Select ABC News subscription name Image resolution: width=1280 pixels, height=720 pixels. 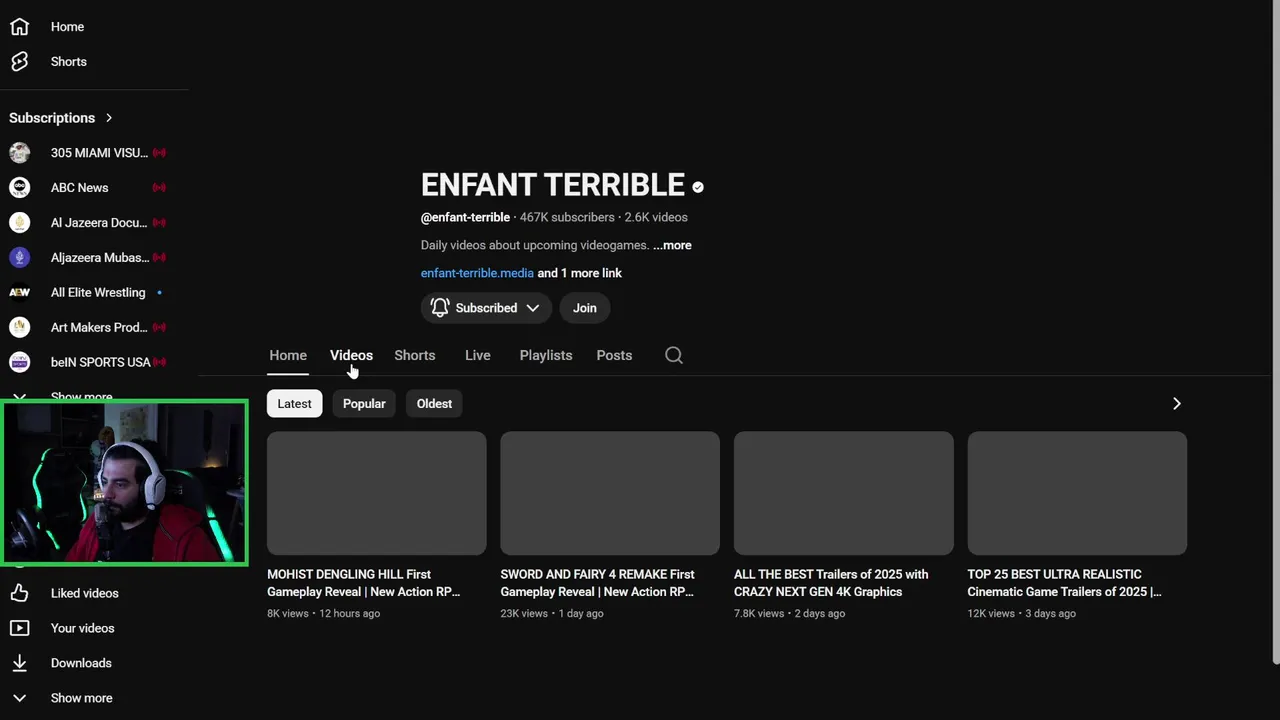pyautogui.click(x=80, y=188)
